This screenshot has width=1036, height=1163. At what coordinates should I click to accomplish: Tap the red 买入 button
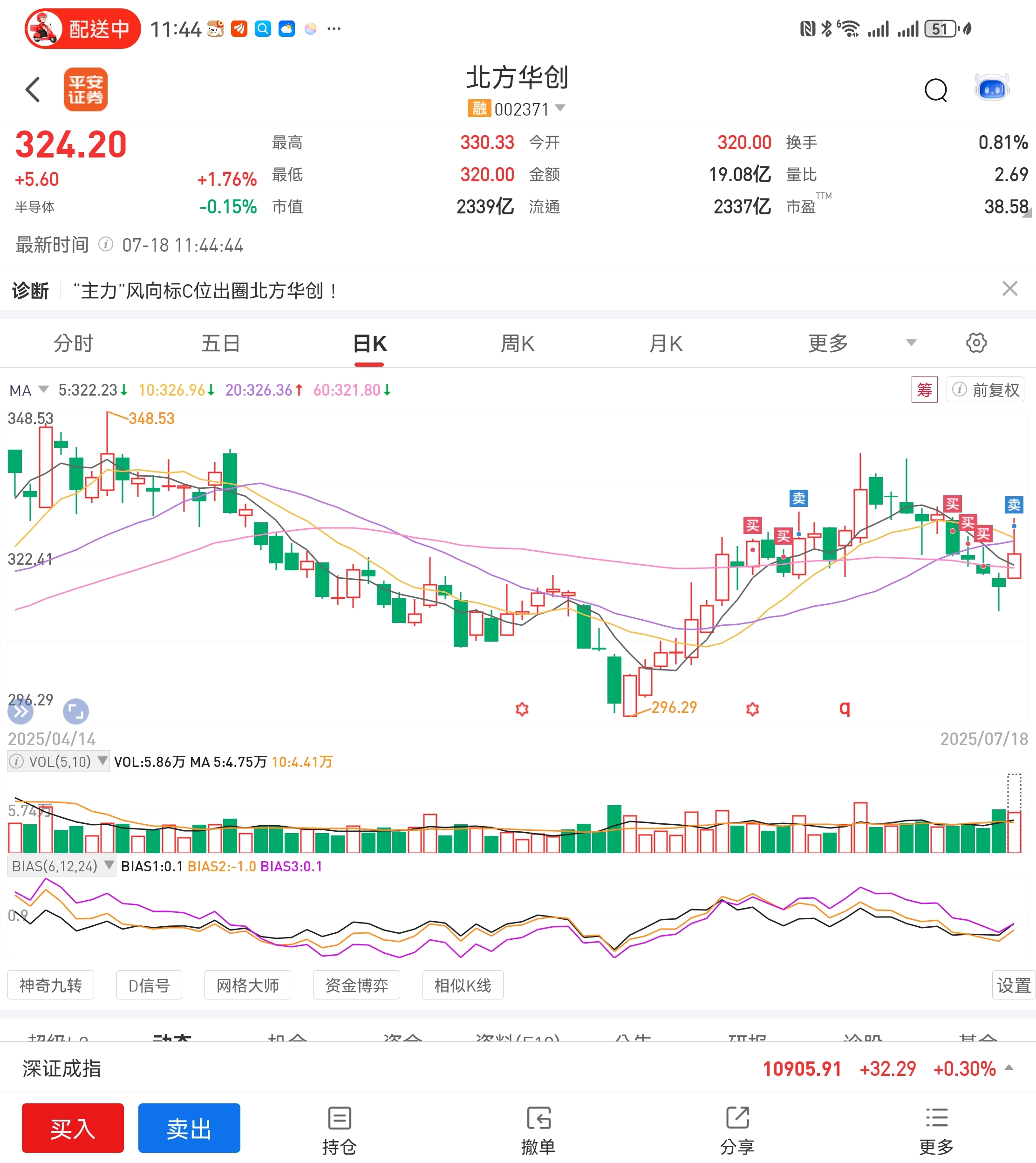[x=73, y=1128]
